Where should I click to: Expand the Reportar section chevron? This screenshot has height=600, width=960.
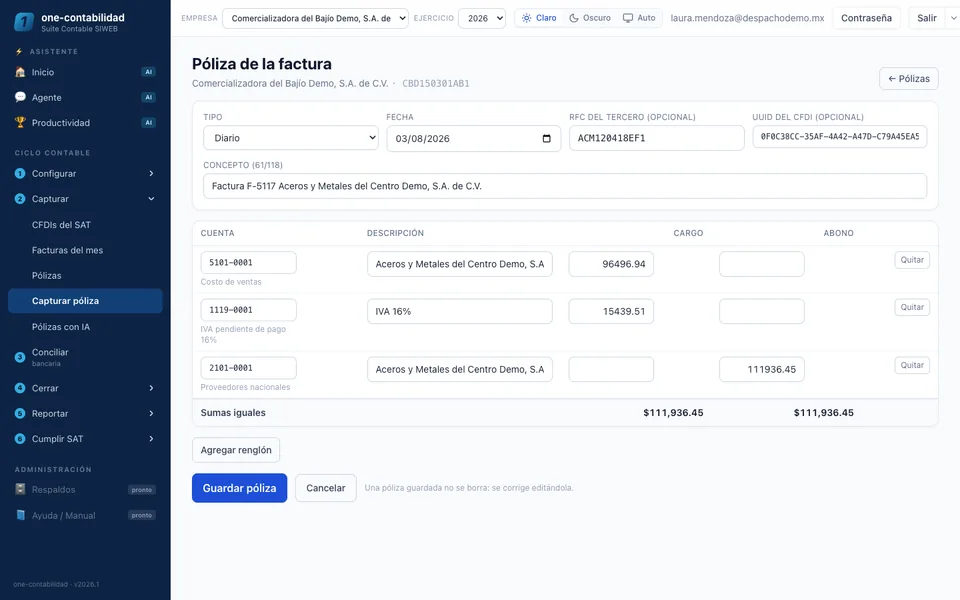pos(151,413)
